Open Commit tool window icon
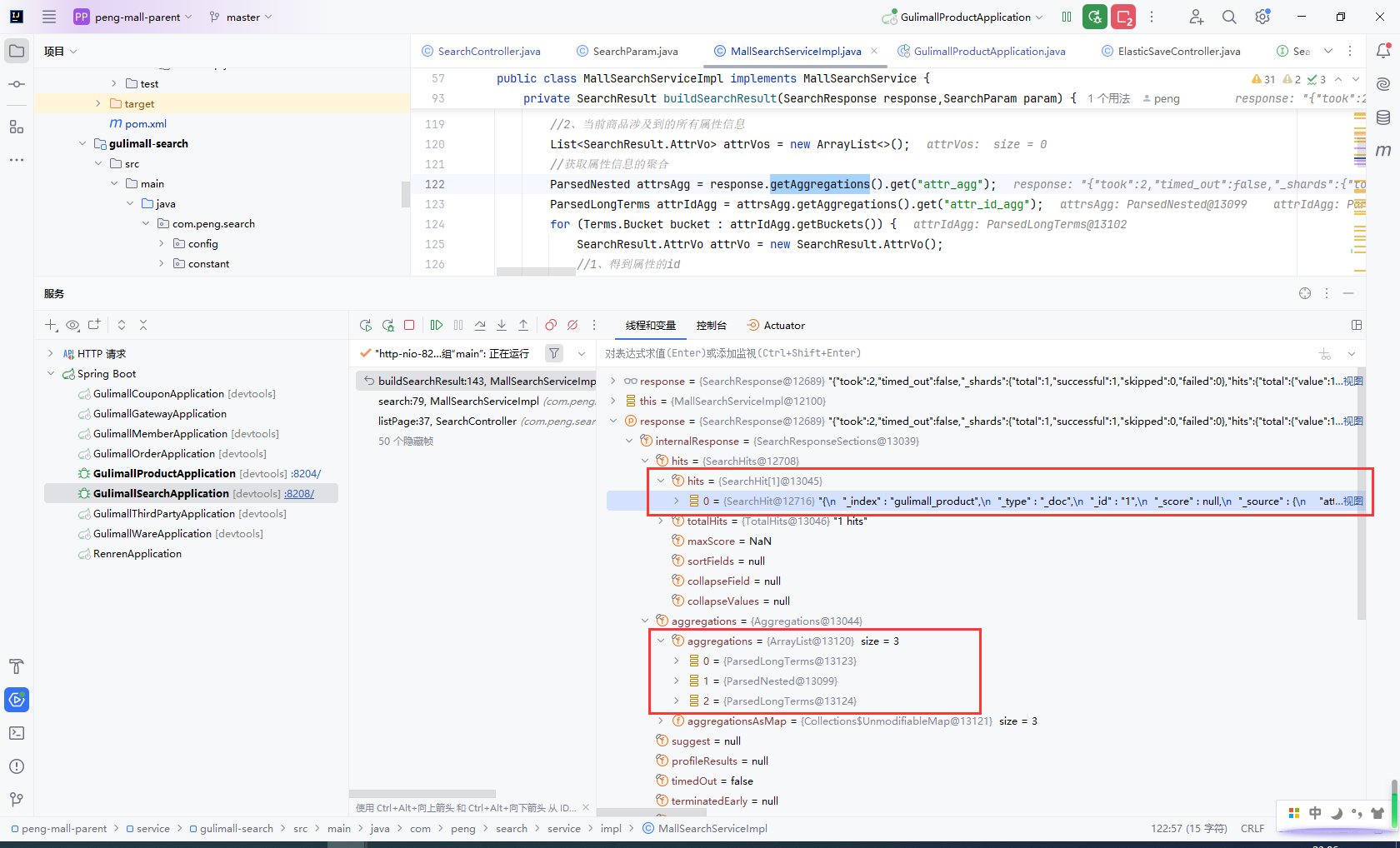Screen dimensions: 1400x848 17,84
